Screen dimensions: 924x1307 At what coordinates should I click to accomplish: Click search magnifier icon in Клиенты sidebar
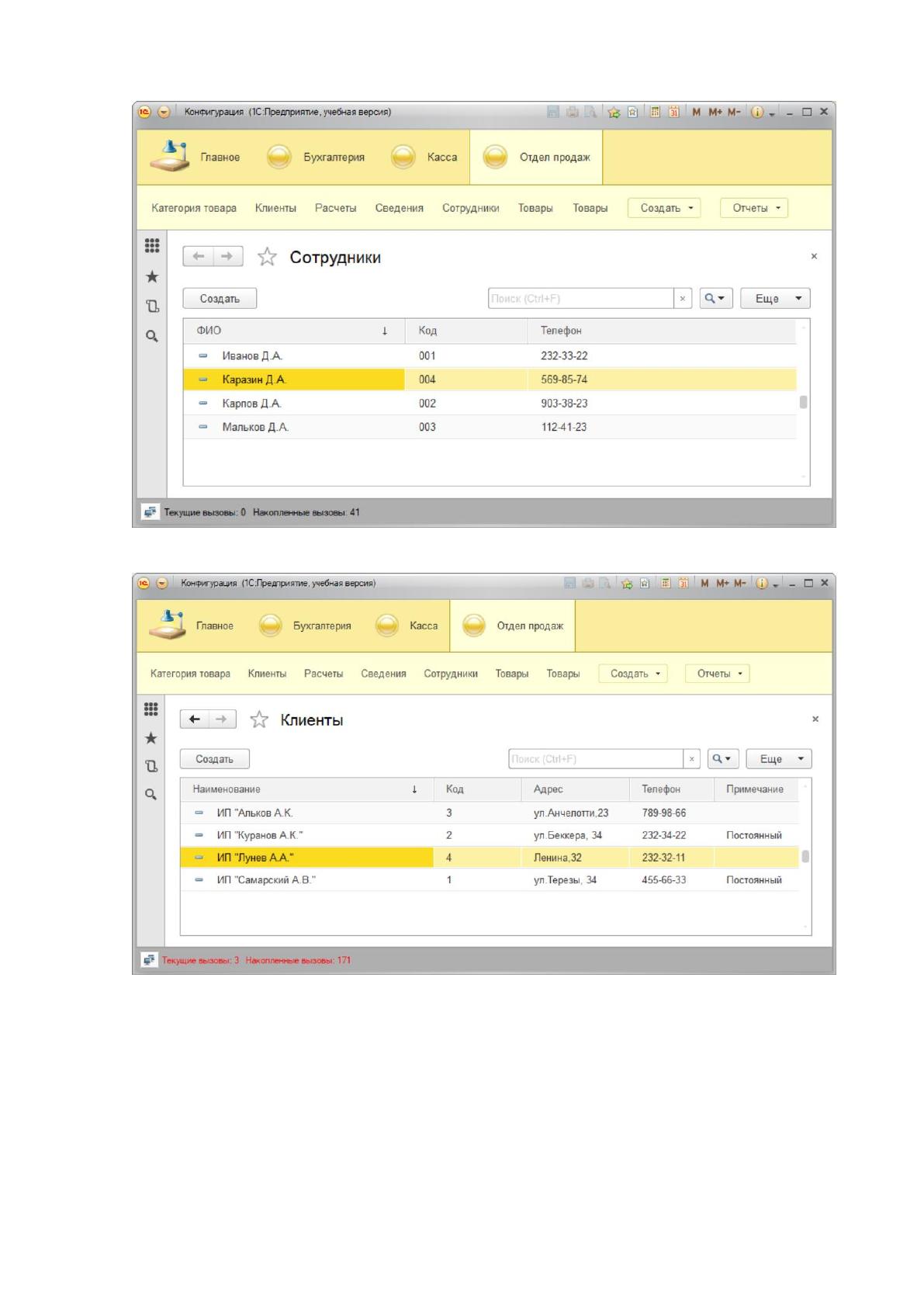coord(151,794)
